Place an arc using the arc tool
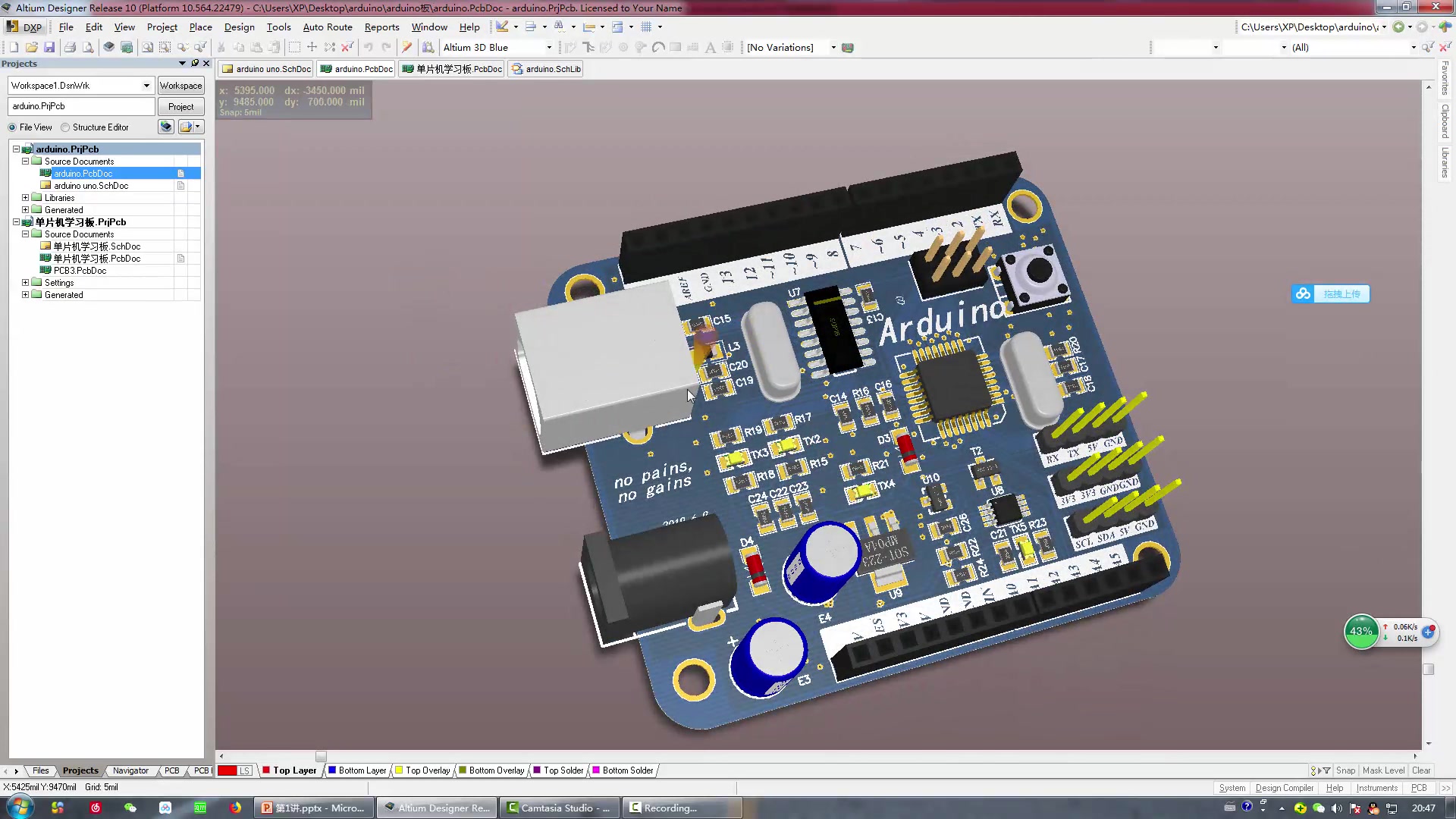This screenshot has width=1456, height=819. click(658, 47)
